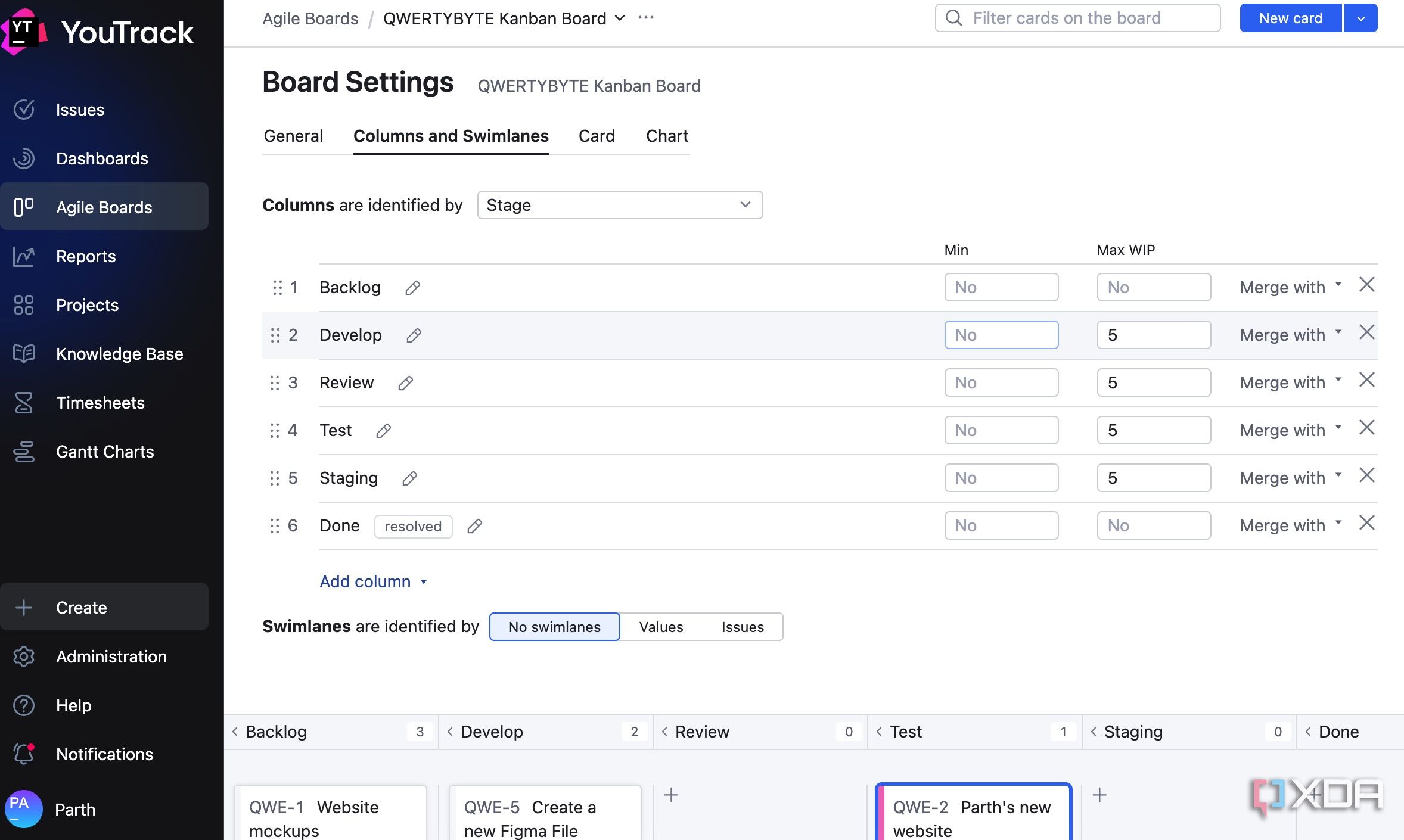The image size is (1404, 840).
Task: Select No swimlanes option
Action: pyautogui.click(x=554, y=627)
